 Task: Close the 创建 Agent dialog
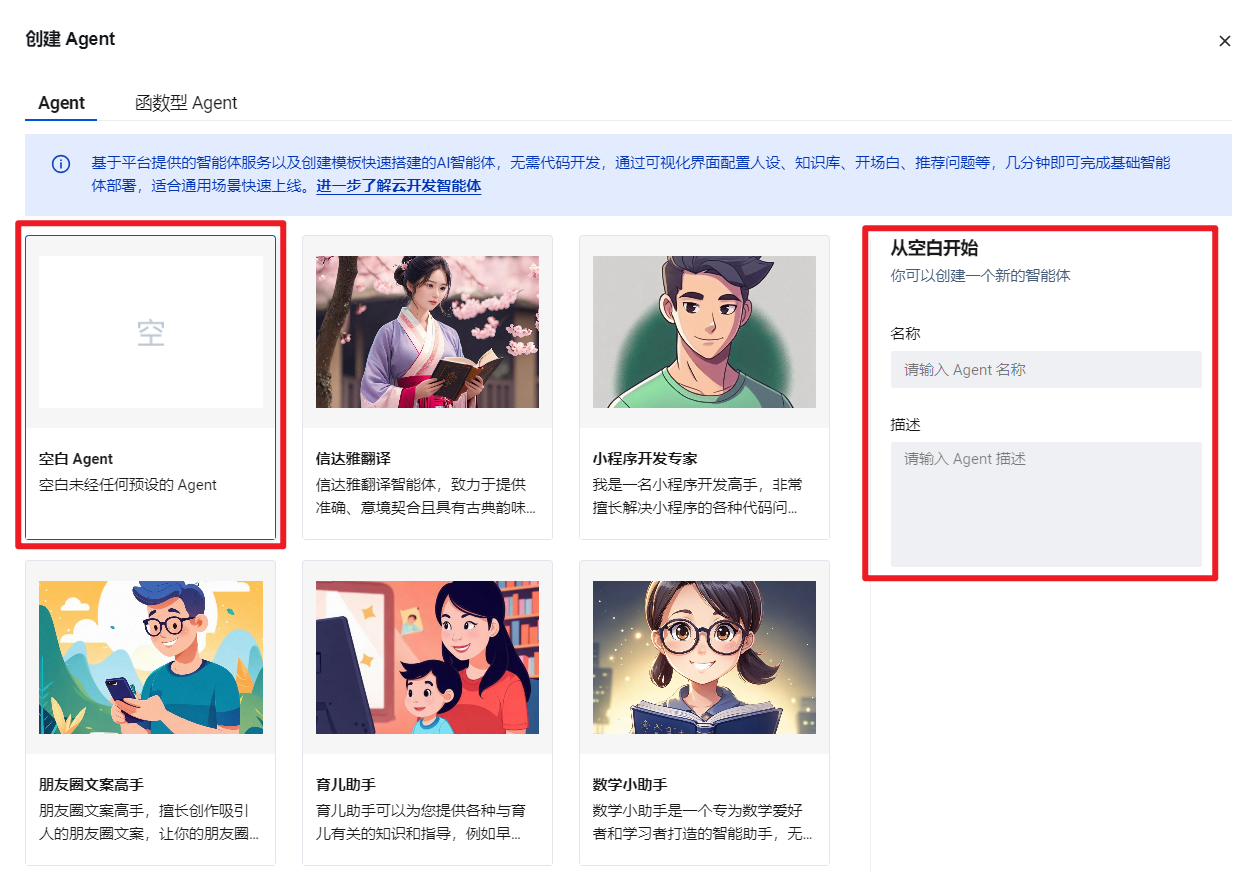coord(1224,41)
